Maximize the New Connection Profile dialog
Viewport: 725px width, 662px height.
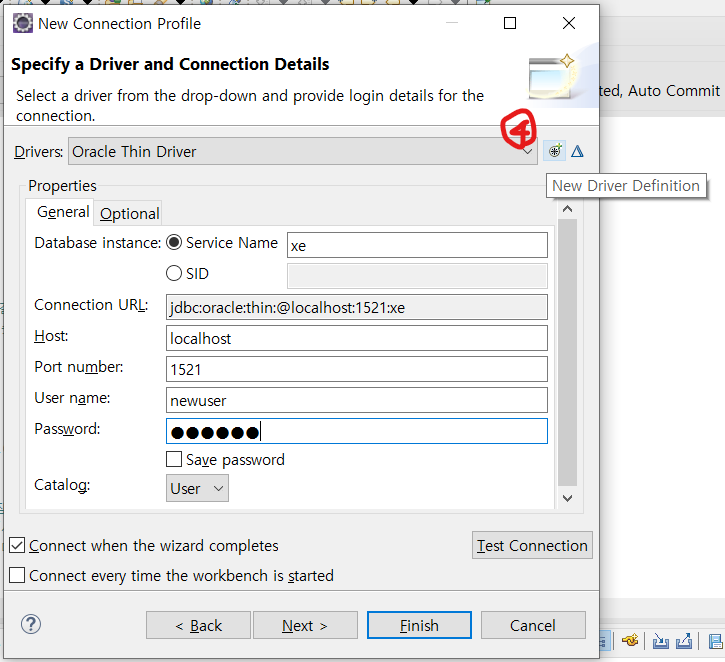[510, 23]
